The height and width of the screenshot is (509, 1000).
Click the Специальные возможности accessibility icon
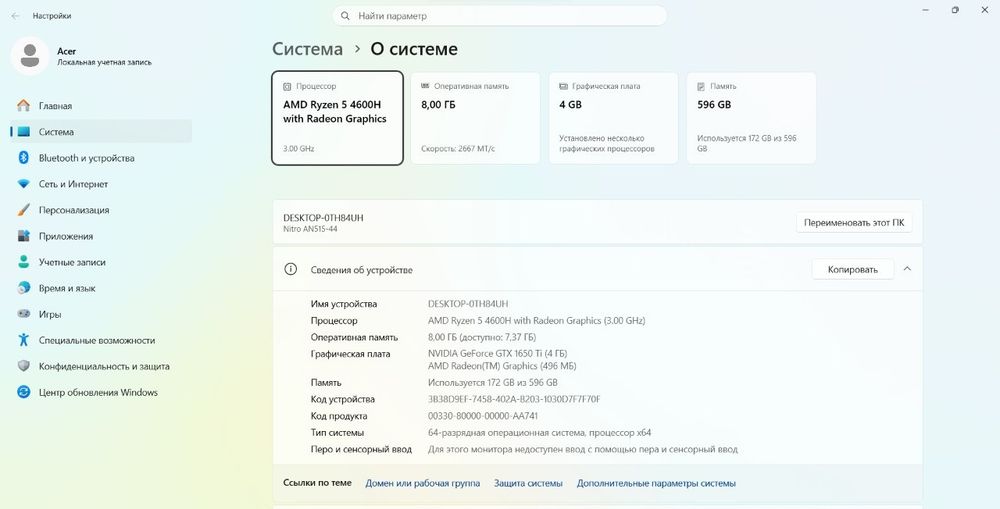coord(24,340)
